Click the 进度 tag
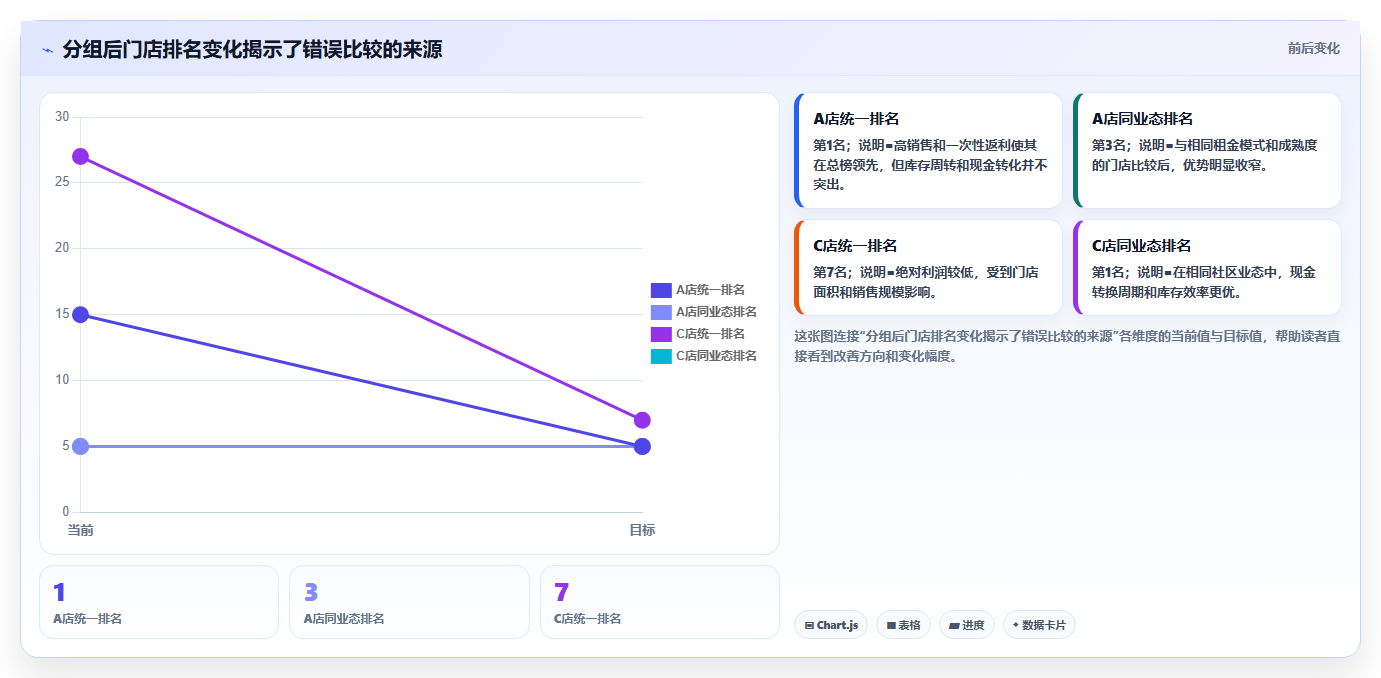 point(967,625)
